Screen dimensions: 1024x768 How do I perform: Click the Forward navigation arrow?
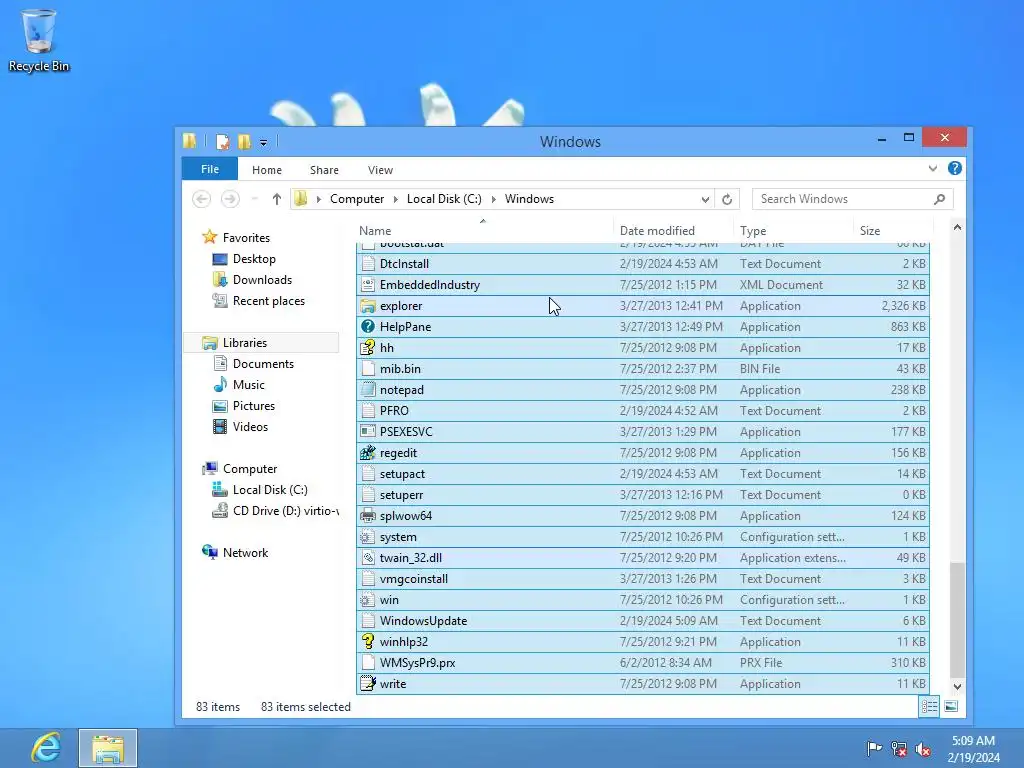[x=230, y=199]
